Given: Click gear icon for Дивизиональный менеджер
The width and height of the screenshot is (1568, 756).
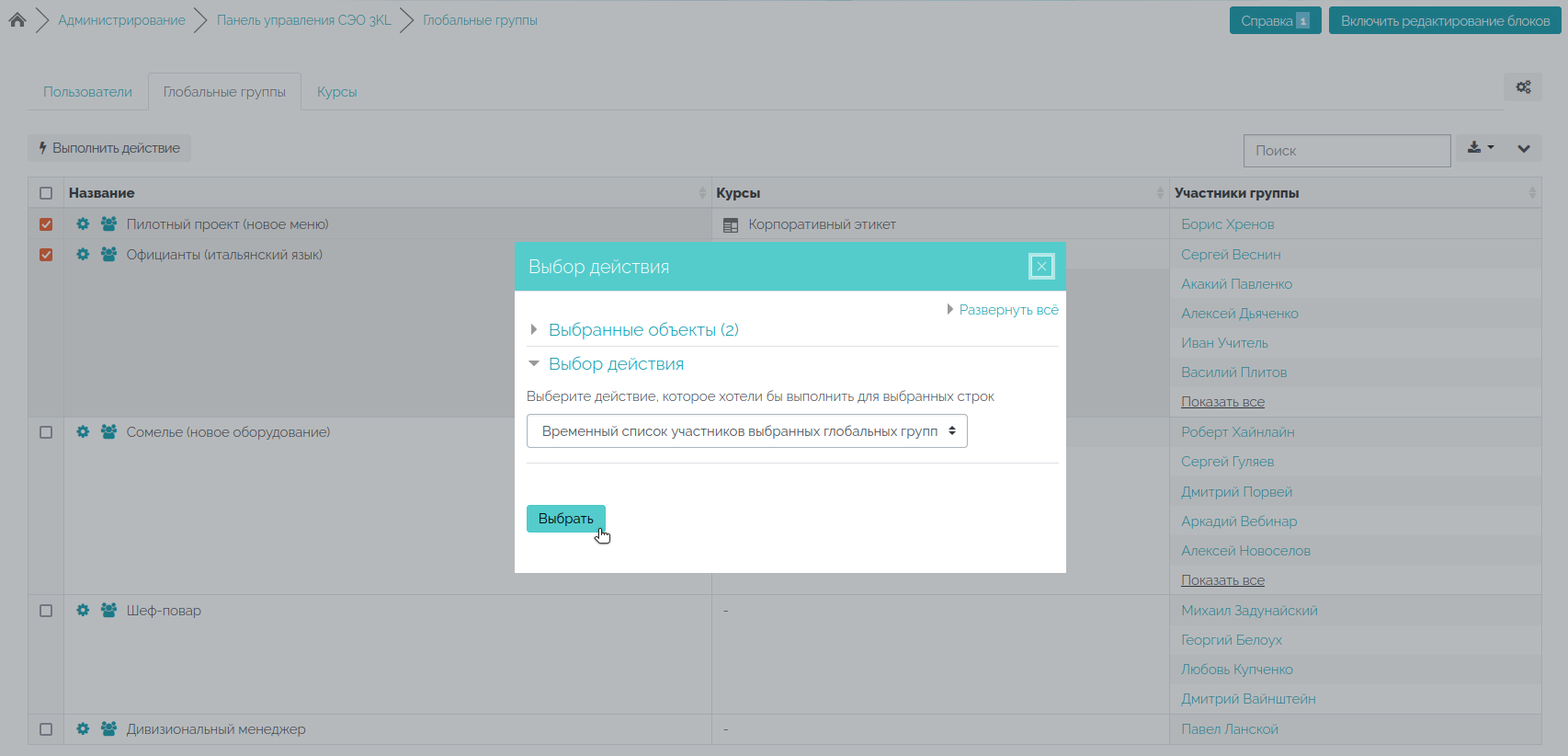Looking at the screenshot, I should click(x=83, y=729).
